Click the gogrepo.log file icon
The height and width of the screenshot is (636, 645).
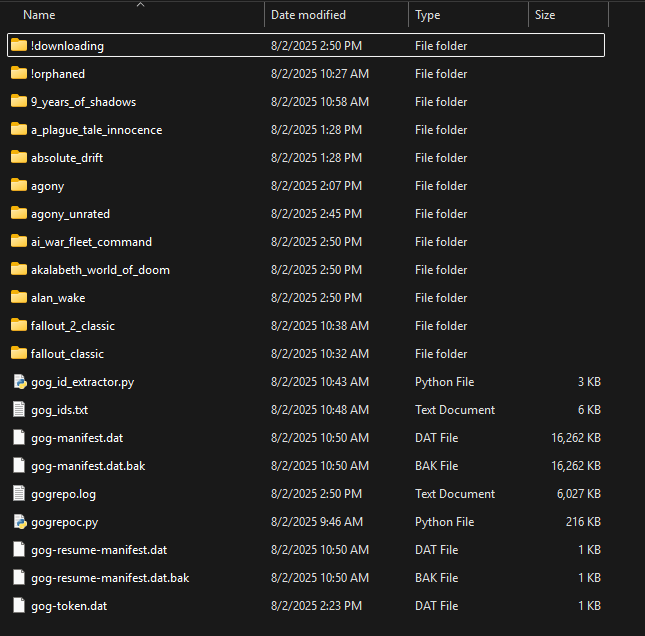pyautogui.click(x=18, y=494)
